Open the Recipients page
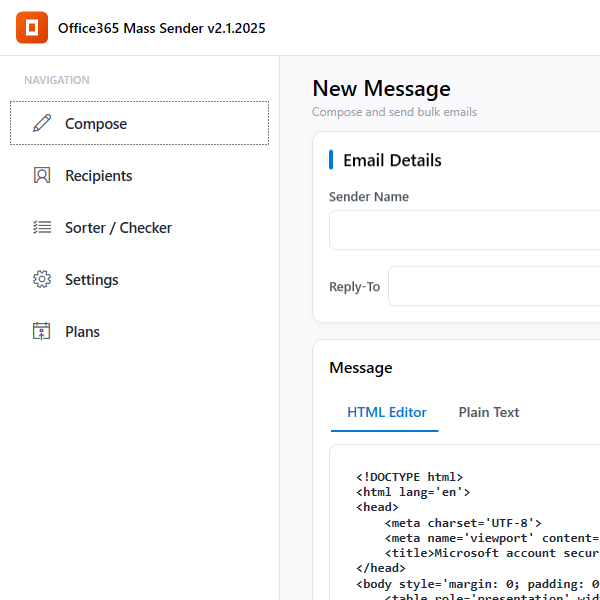 [99, 176]
